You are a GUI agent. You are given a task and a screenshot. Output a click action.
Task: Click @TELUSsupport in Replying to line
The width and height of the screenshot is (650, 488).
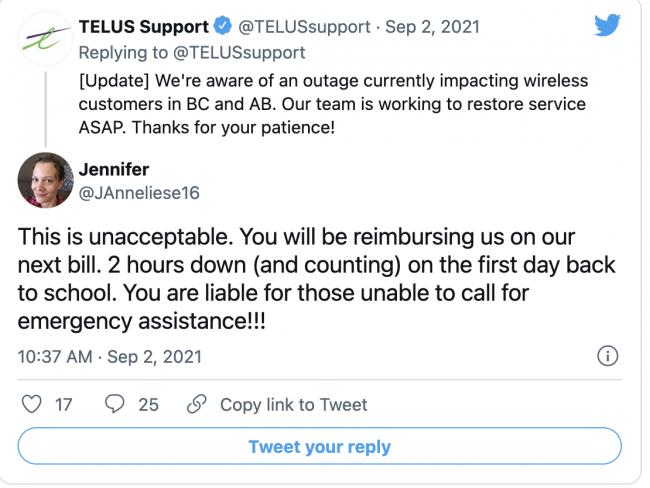click(x=239, y=53)
